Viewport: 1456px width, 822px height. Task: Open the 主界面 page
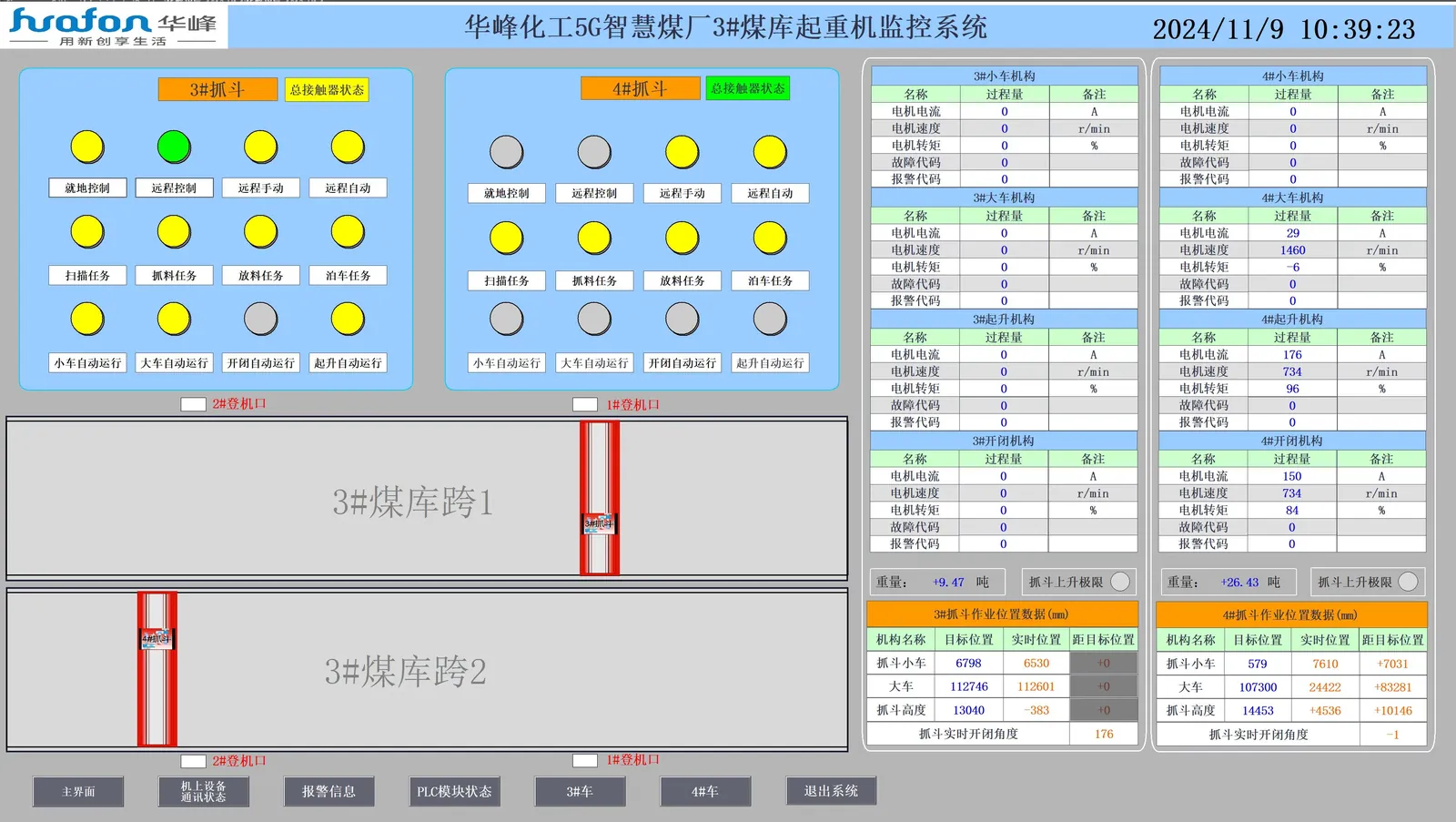pyautogui.click(x=78, y=792)
